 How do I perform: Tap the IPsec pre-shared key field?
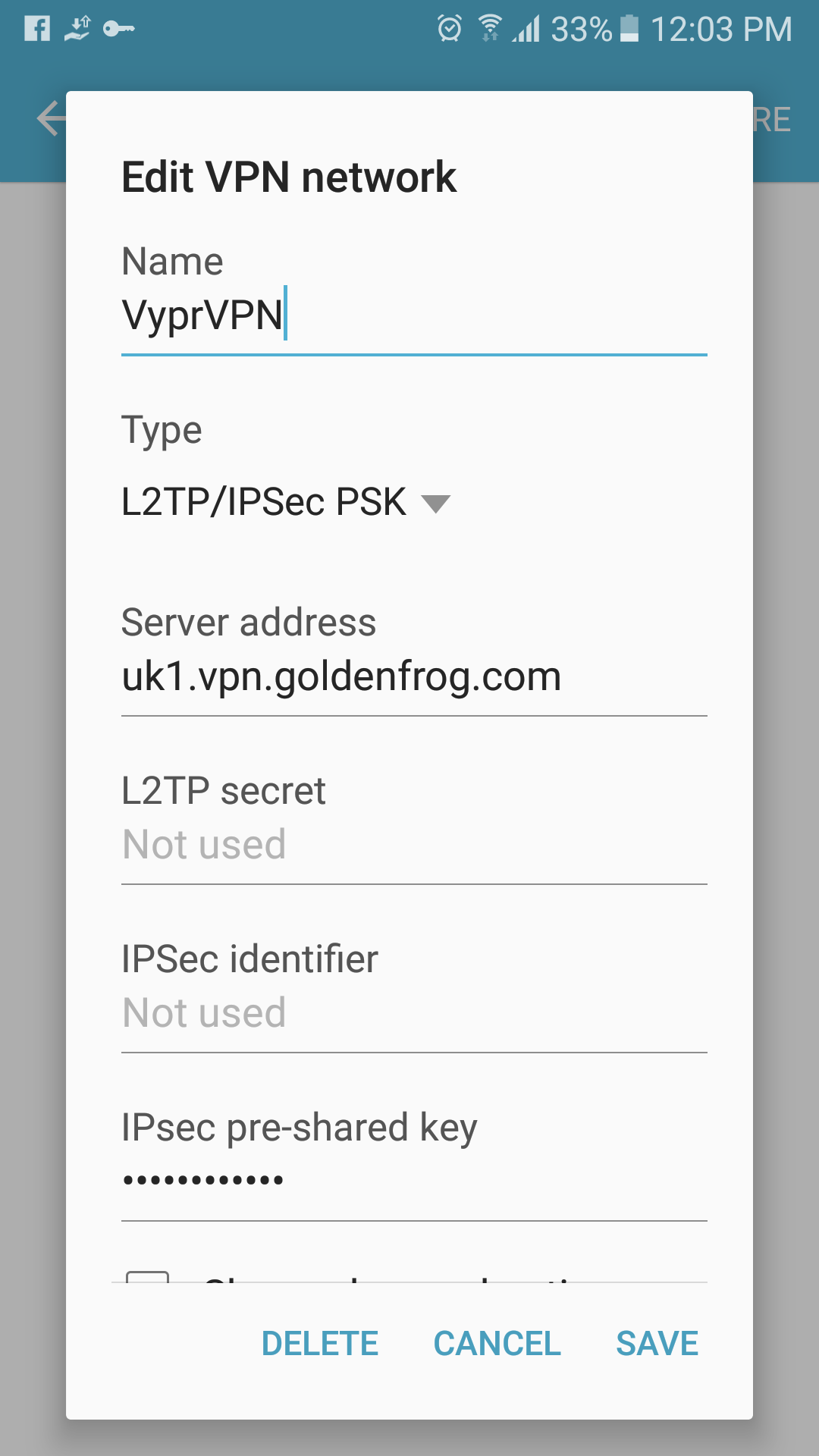pos(414,1182)
